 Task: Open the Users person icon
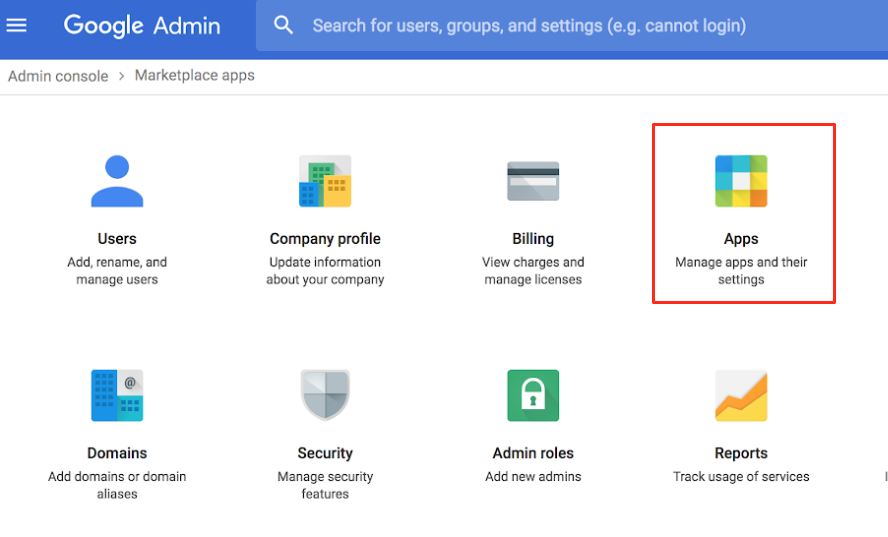(117, 181)
